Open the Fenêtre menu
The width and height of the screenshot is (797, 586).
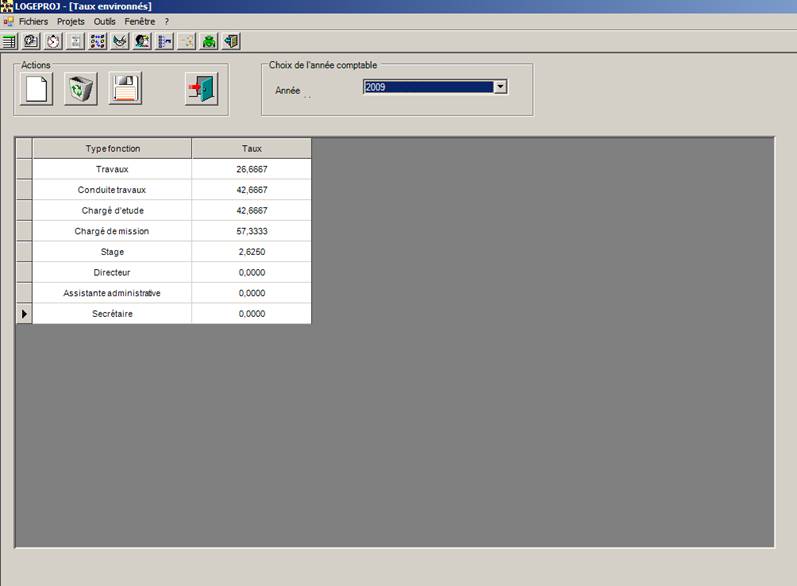point(140,21)
